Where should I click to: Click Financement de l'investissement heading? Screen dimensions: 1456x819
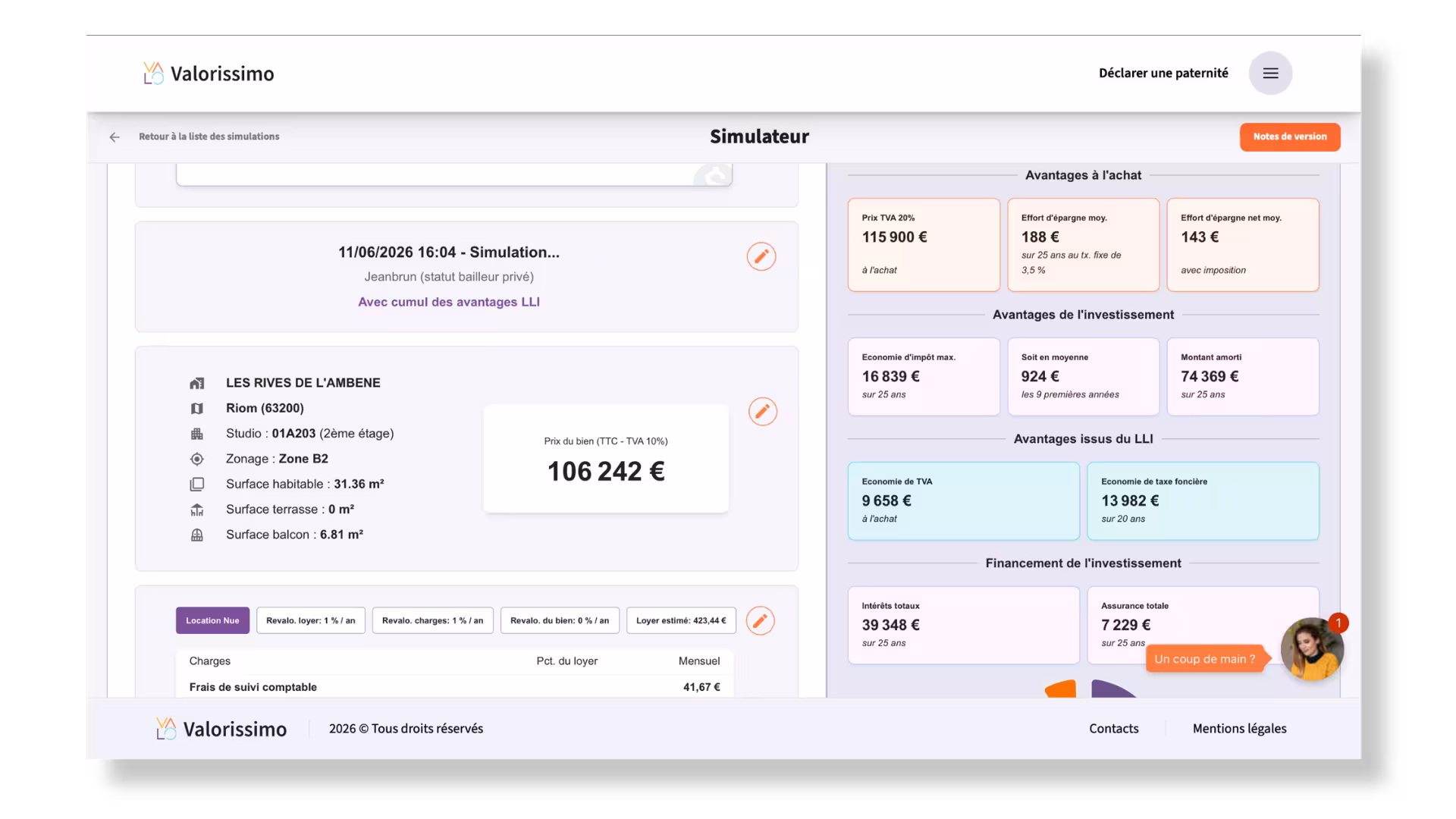click(1083, 563)
